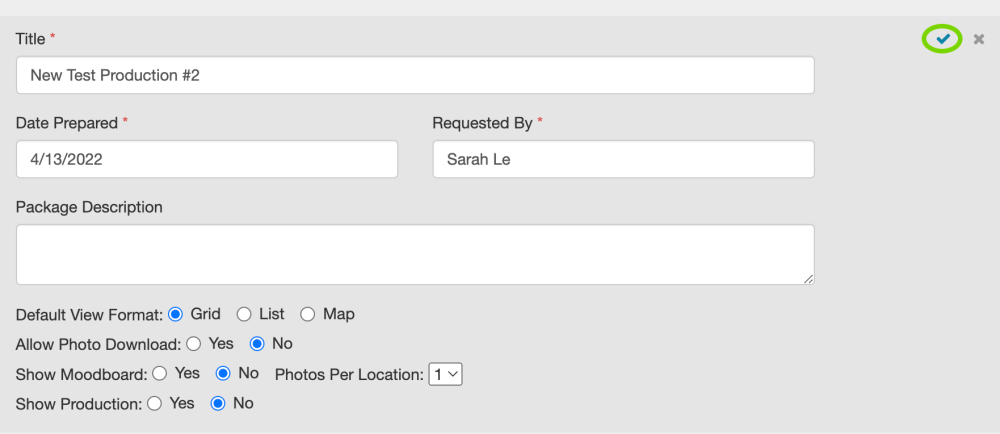Select No for Show Production

click(217, 404)
